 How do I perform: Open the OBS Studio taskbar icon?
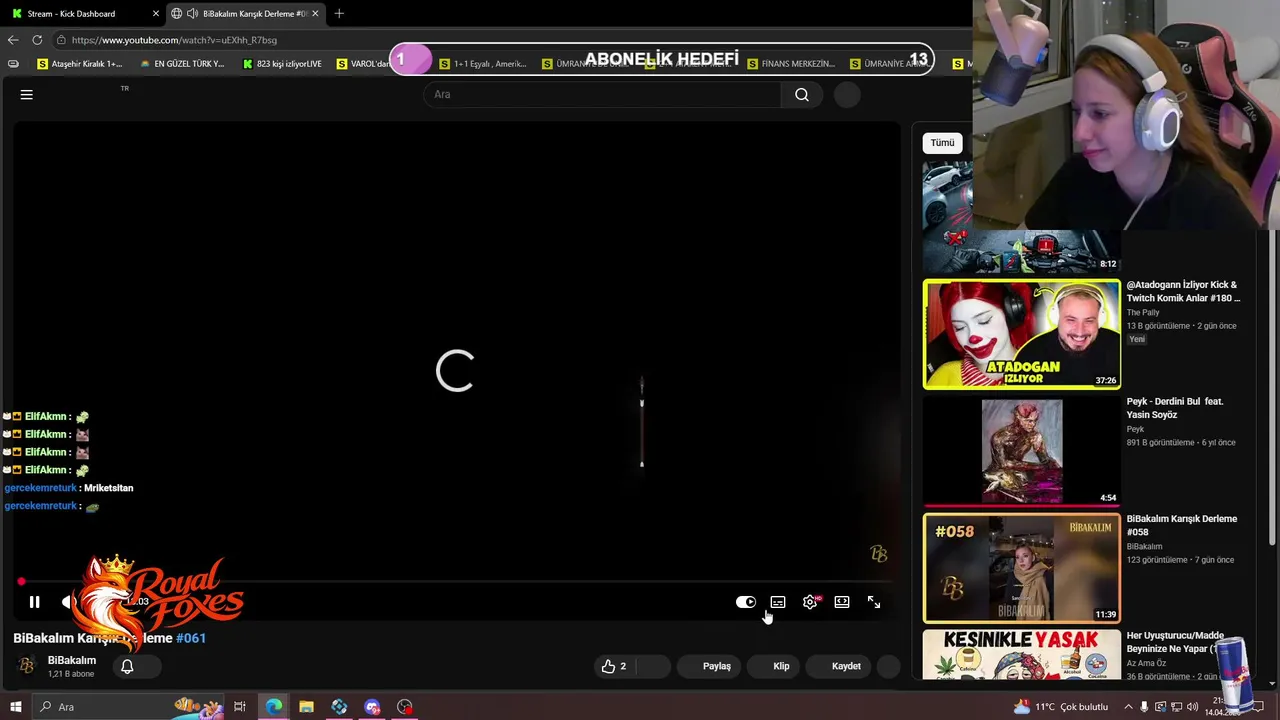tap(405, 707)
